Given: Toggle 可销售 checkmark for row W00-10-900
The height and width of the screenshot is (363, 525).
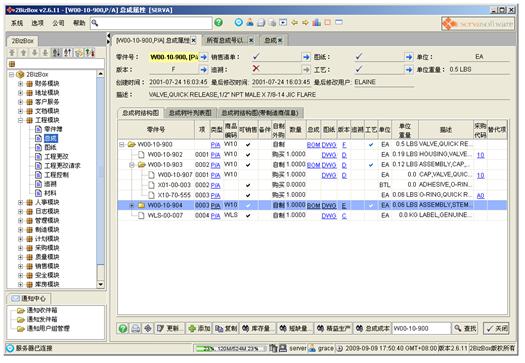Looking at the screenshot, I should pos(248,145).
